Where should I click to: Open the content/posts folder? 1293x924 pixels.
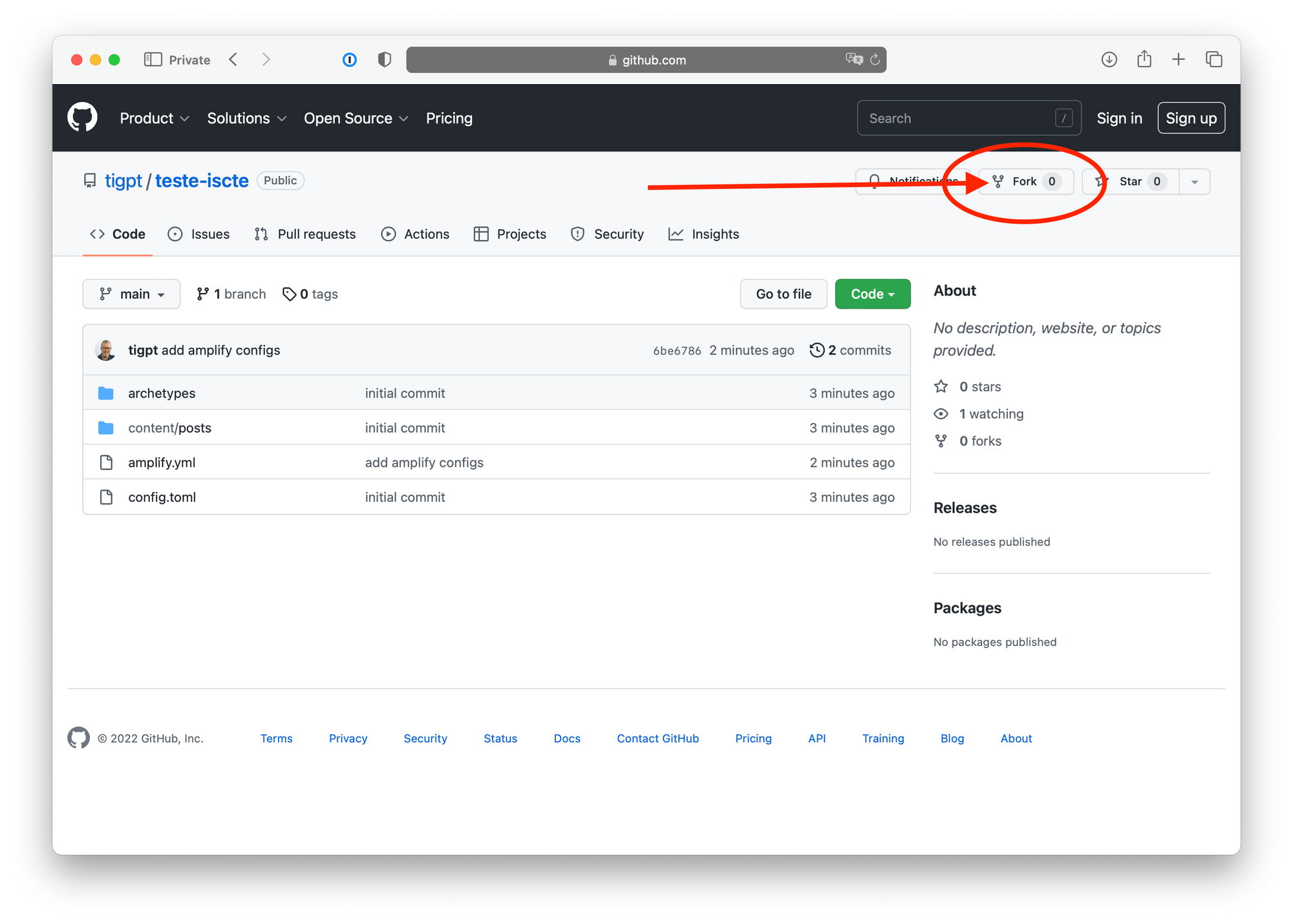(x=170, y=428)
